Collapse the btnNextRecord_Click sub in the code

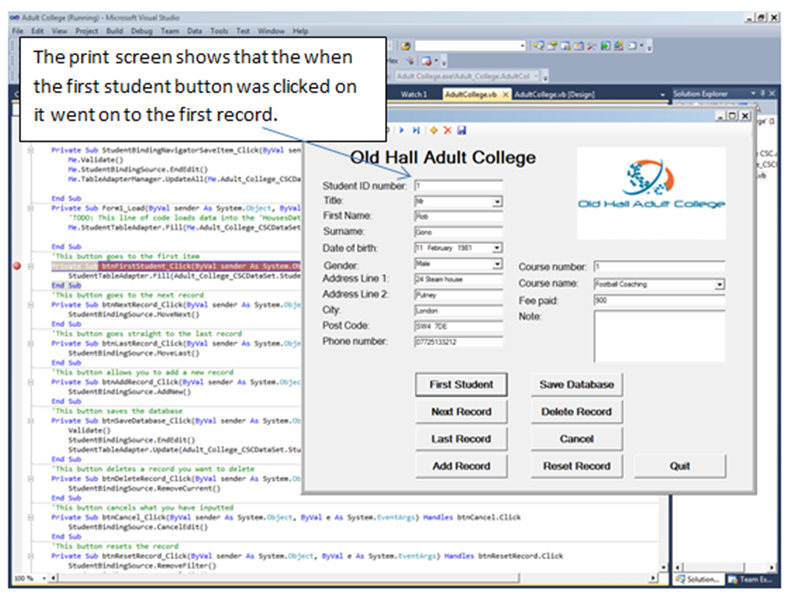point(31,305)
